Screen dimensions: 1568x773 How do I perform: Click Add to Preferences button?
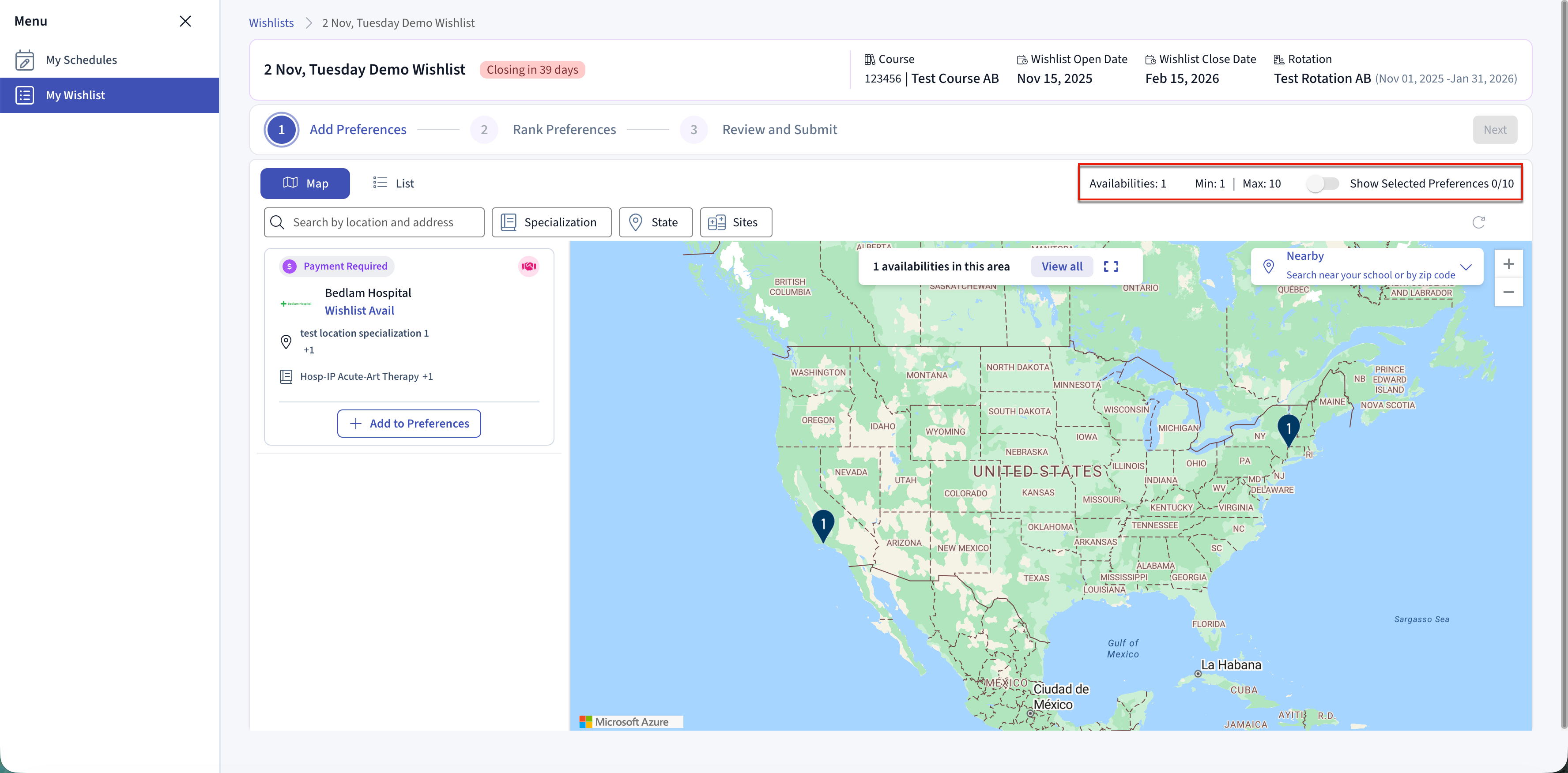click(408, 423)
